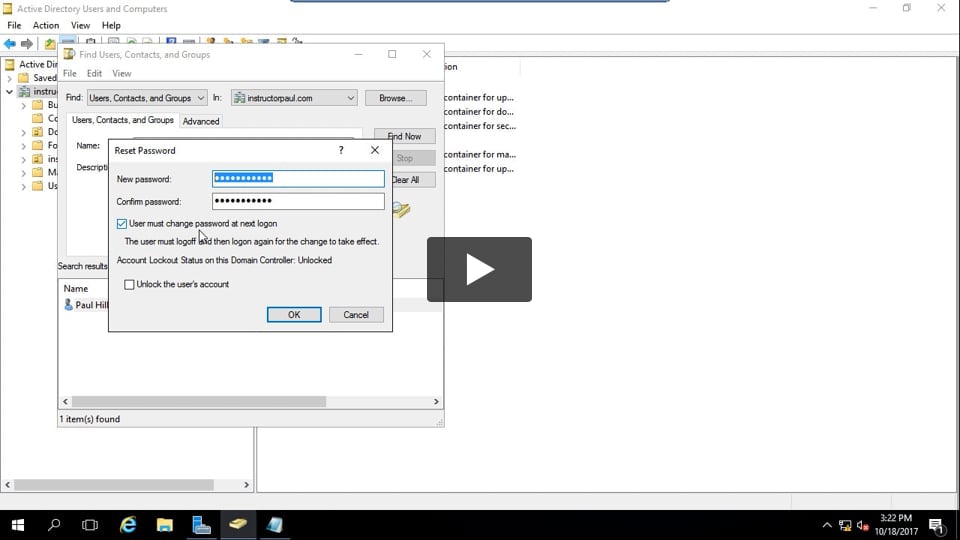
Task: Open Task View on the taskbar
Action: coord(90,525)
